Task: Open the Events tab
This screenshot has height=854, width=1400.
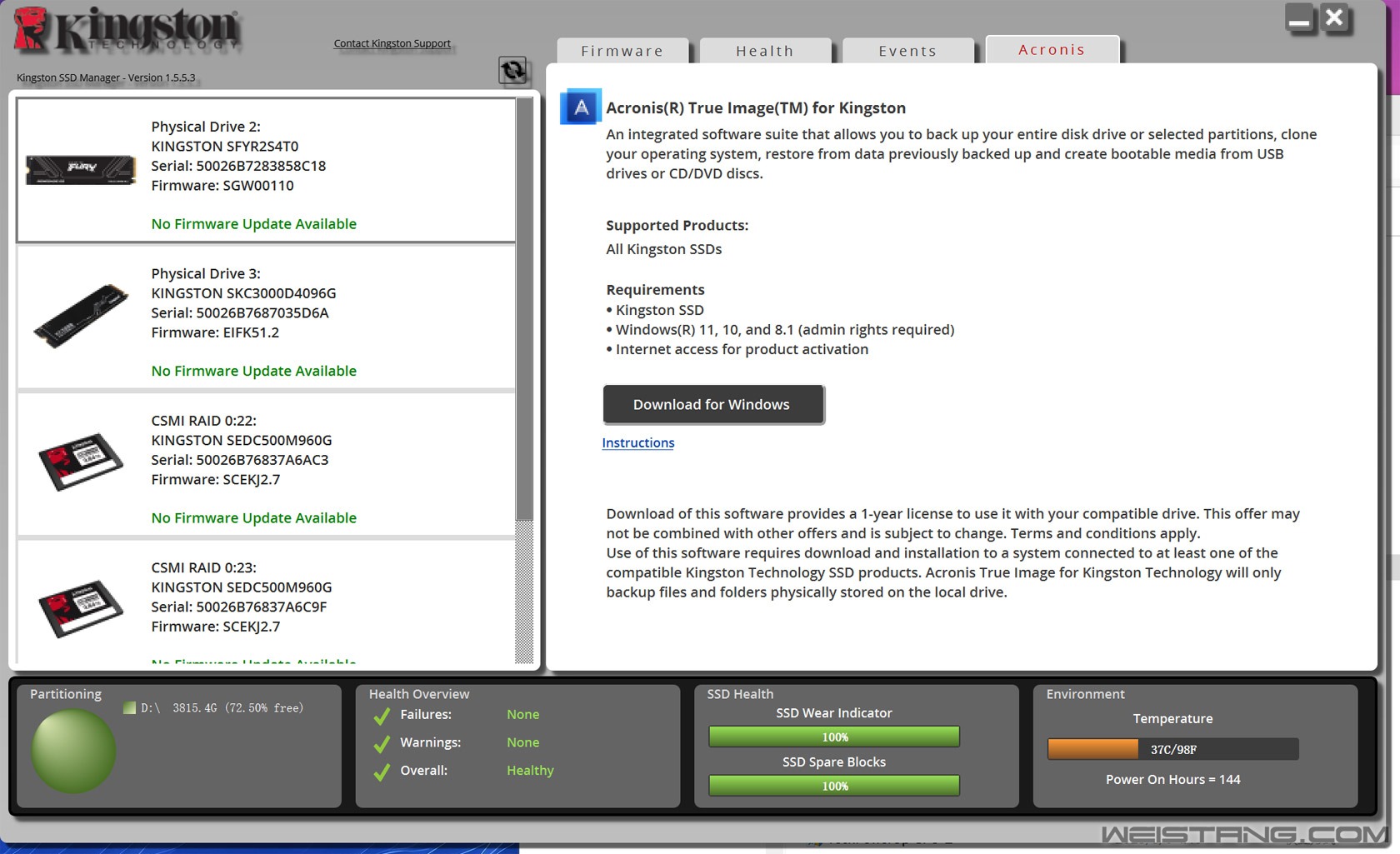Action: pyautogui.click(x=907, y=51)
